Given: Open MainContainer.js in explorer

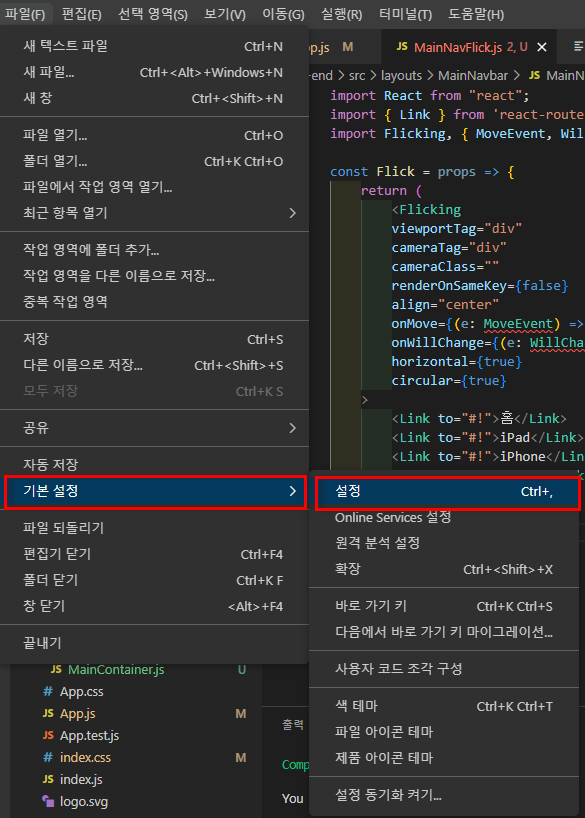Looking at the screenshot, I should pyautogui.click(x=116, y=670).
